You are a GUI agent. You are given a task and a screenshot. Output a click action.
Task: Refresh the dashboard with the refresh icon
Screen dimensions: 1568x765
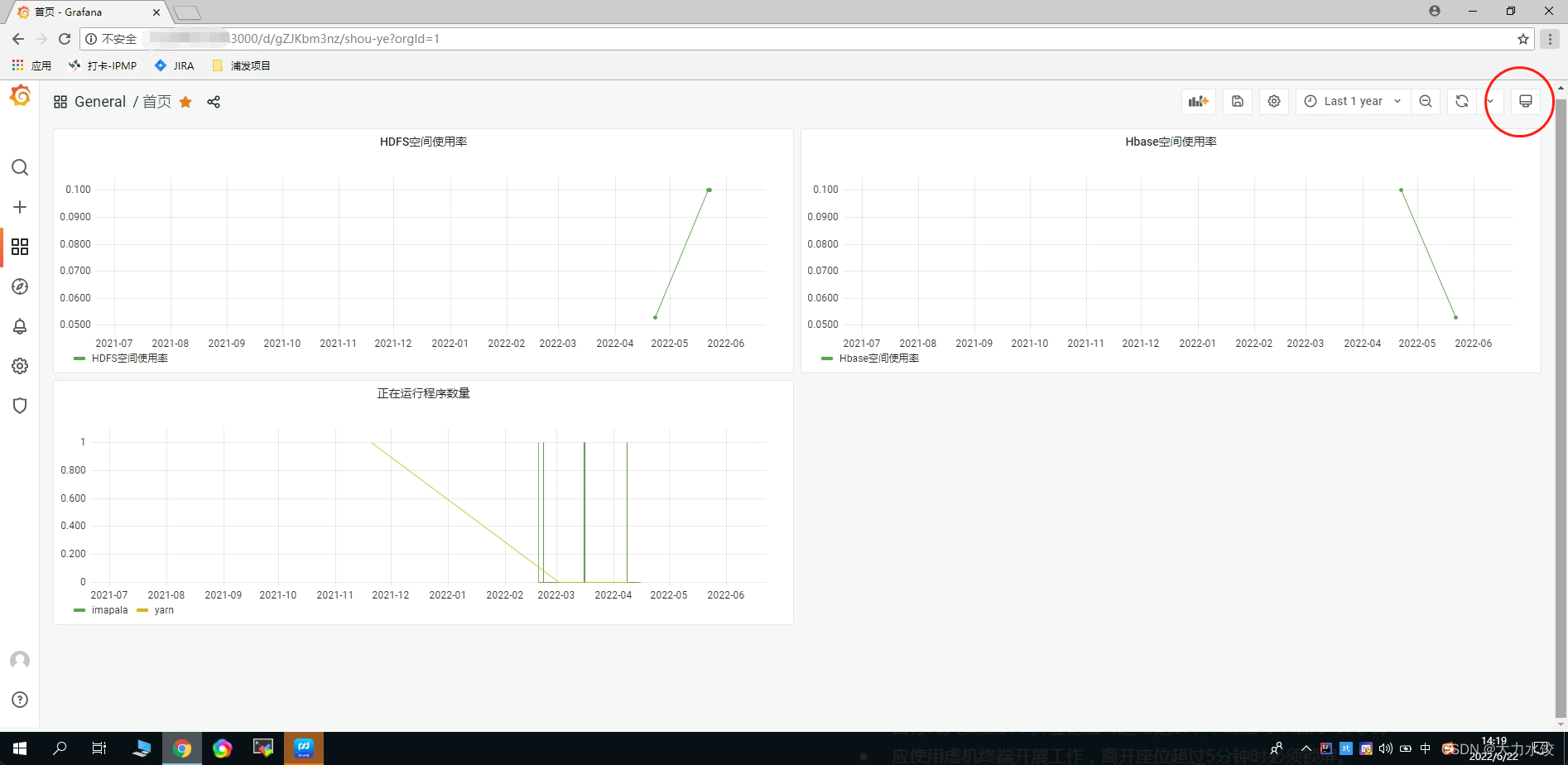pos(1462,101)
